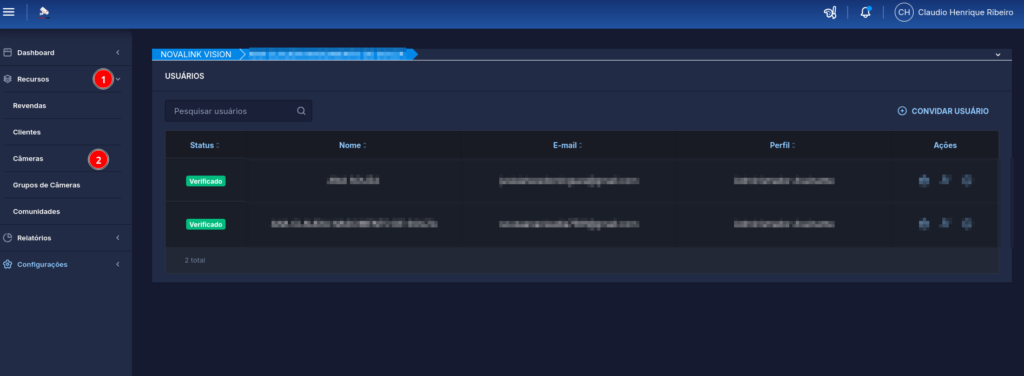Screen dimensions: 1024x376
Task: Open Grupos de Câmeras in the sidebar
Action: (x=46, y=185)
